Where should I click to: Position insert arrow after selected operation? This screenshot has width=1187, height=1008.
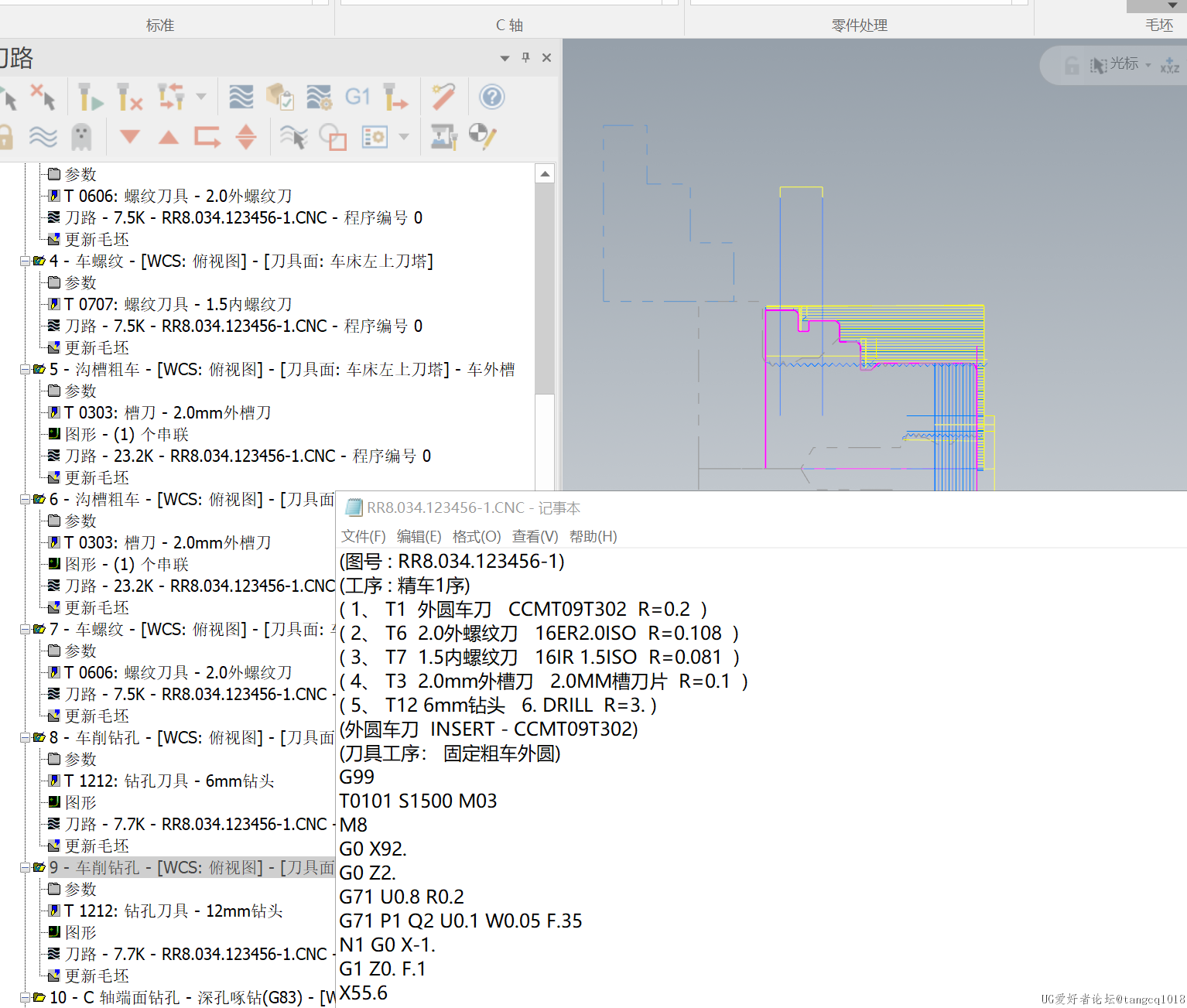coord(207,138)
